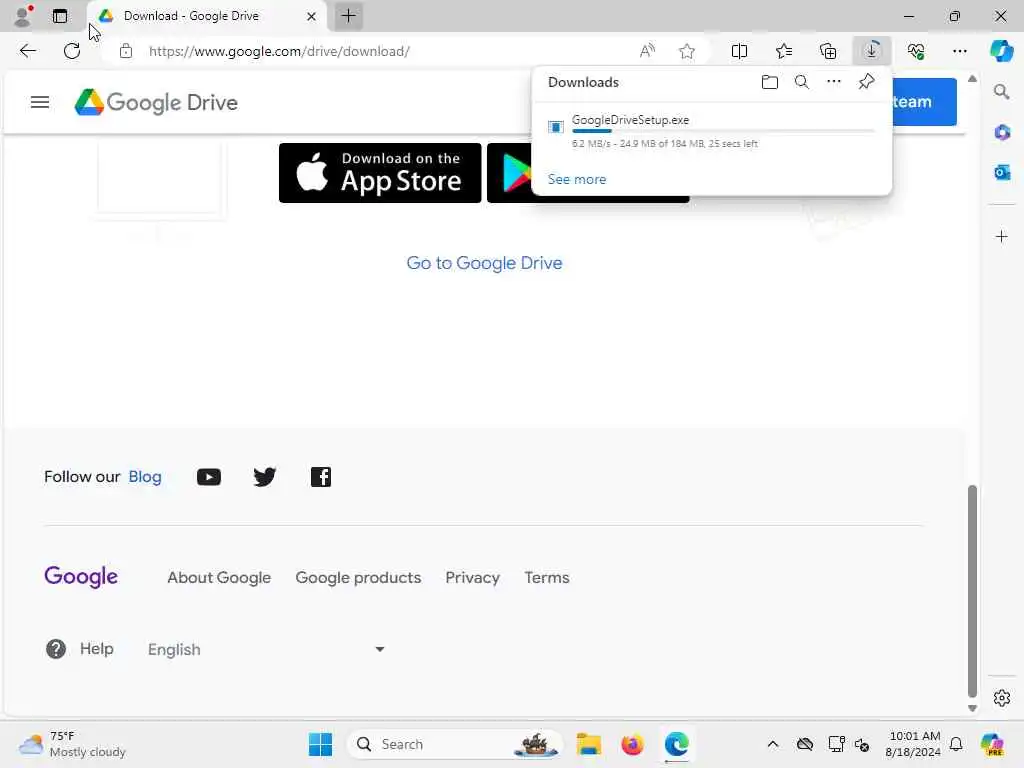This screenshot has width=1024, height=768.
Task: Pin the Downloads panel
Action: pos(866,82)
